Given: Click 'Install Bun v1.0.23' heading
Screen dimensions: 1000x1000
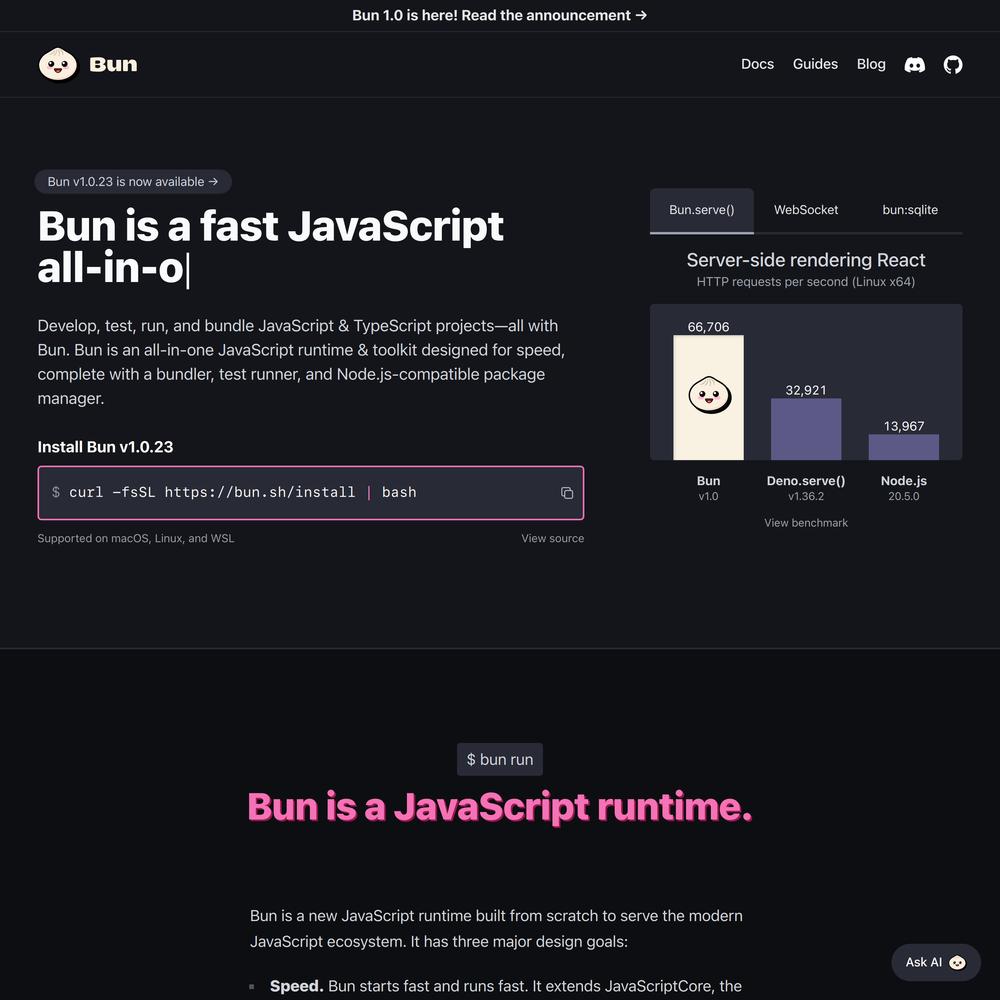Looking at the screenshot, I should 105,447.
